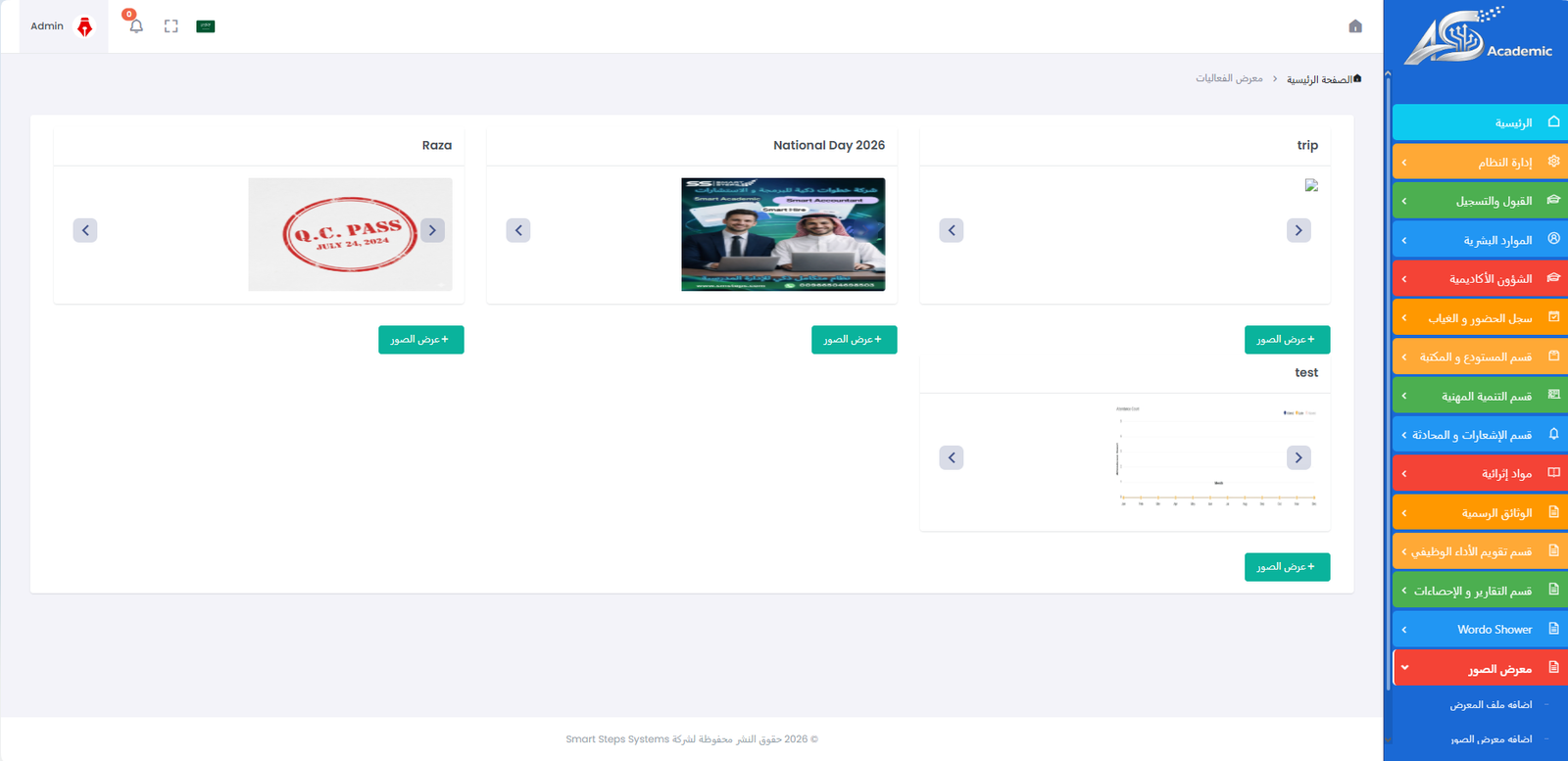Click the Q.C. PASS stamp thumbnail
Viewport: 1568px width, 761px height.
point(350,234)
